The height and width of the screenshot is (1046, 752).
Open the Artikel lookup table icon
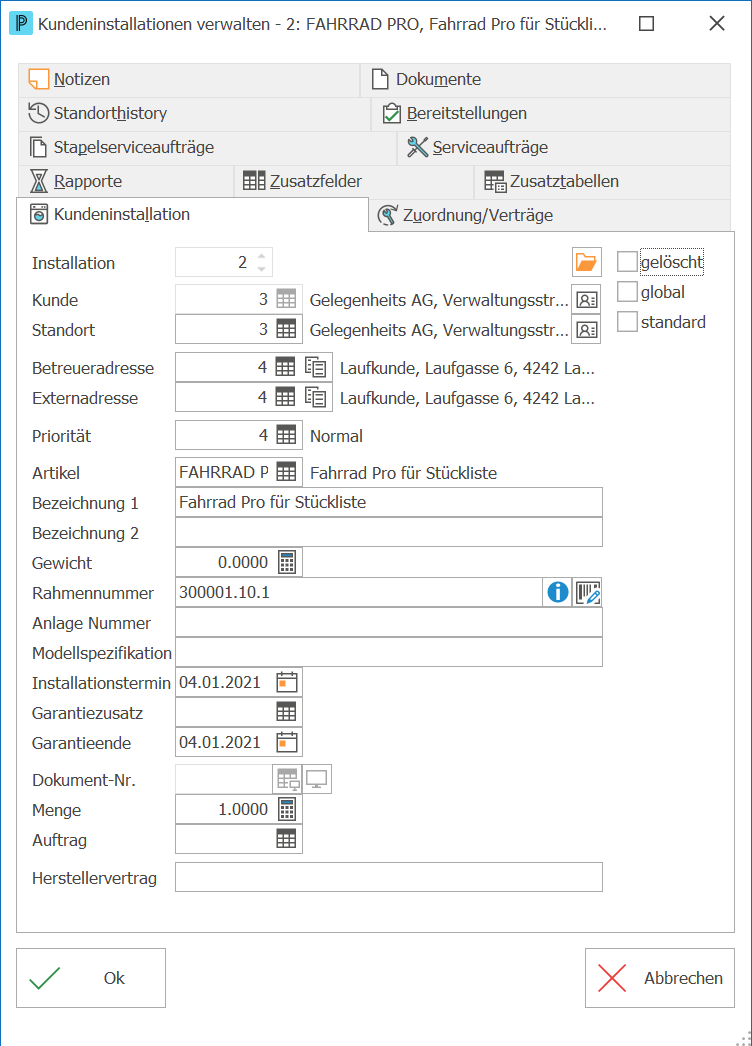286,472
